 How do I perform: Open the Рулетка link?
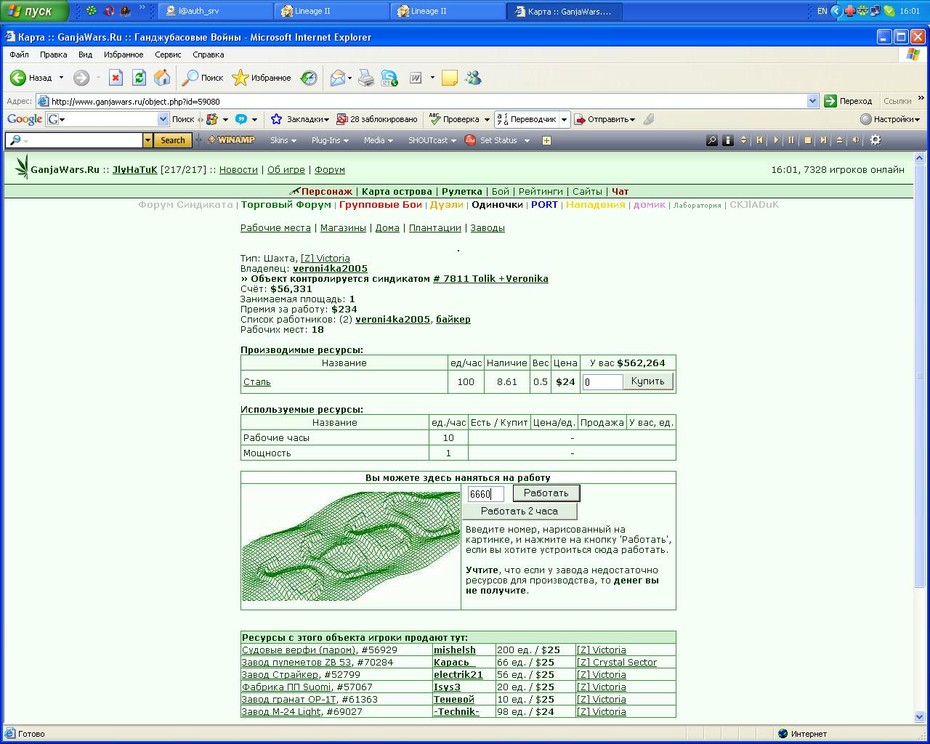[x=461, y=191]
